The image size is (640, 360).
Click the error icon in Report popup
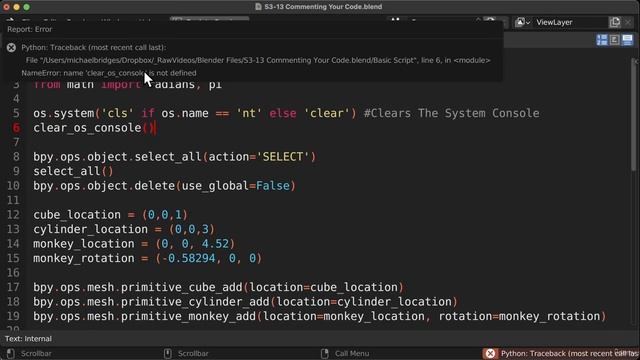pyautogui.click(x=11, y=48)
